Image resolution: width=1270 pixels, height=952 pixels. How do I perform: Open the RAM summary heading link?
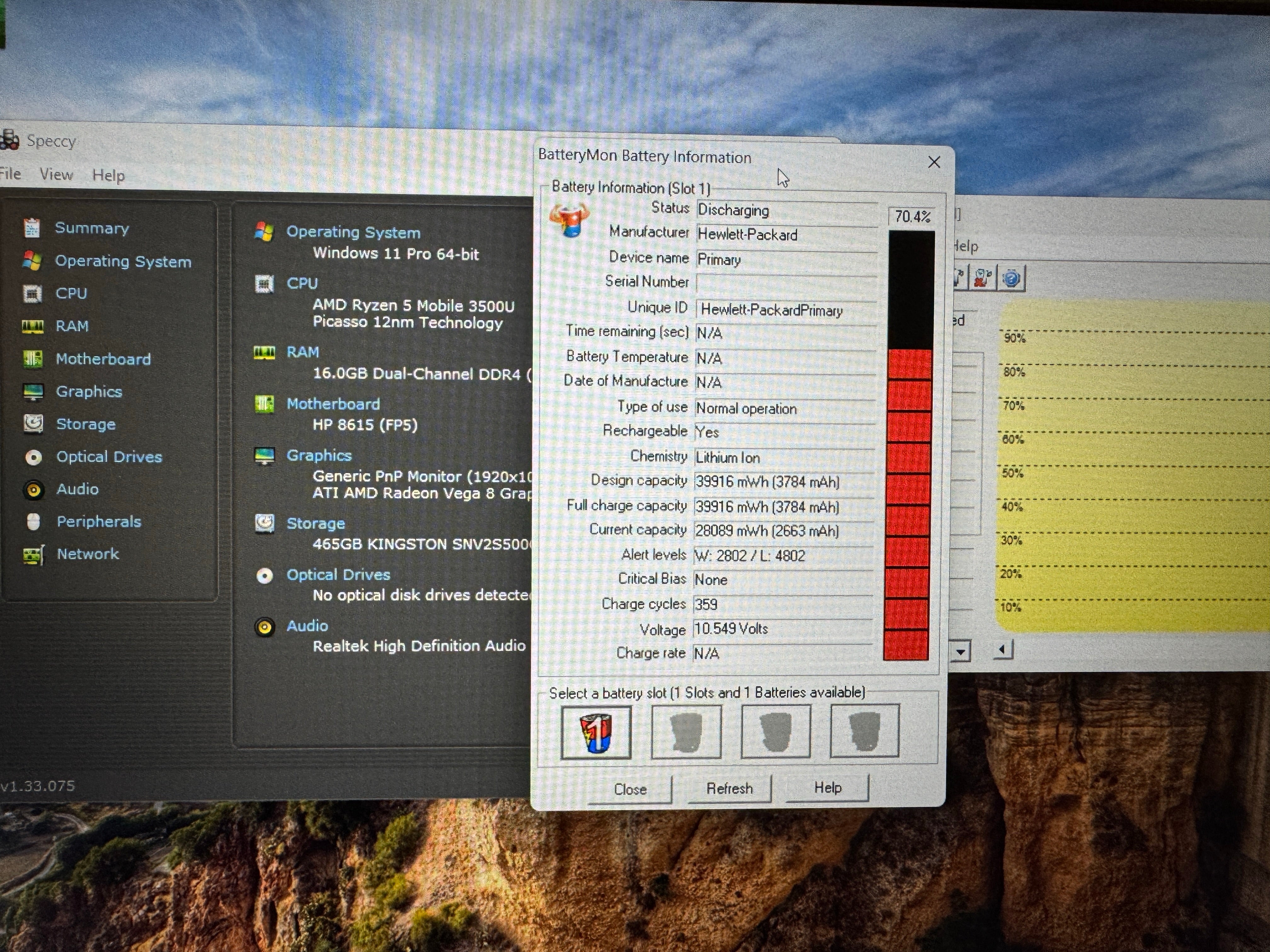click(x=303, y=352)
